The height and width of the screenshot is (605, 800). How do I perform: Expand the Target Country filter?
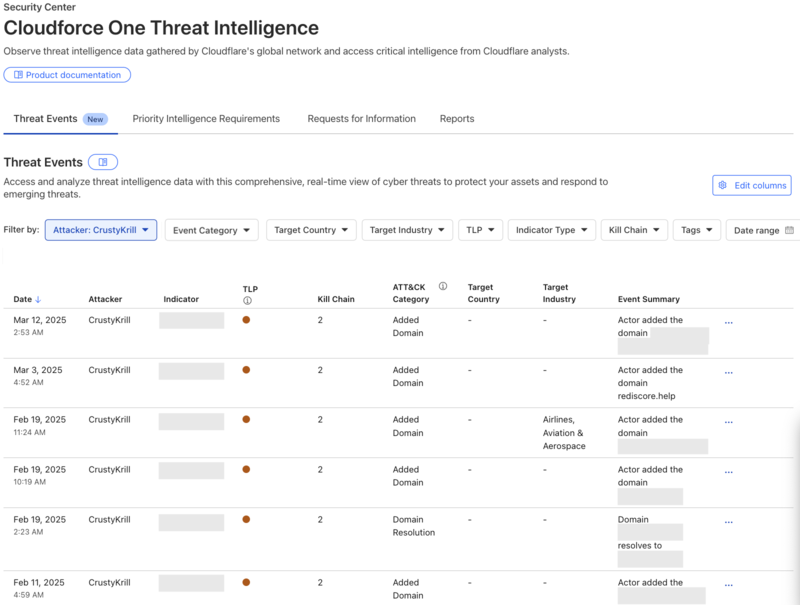click(309, 230)
